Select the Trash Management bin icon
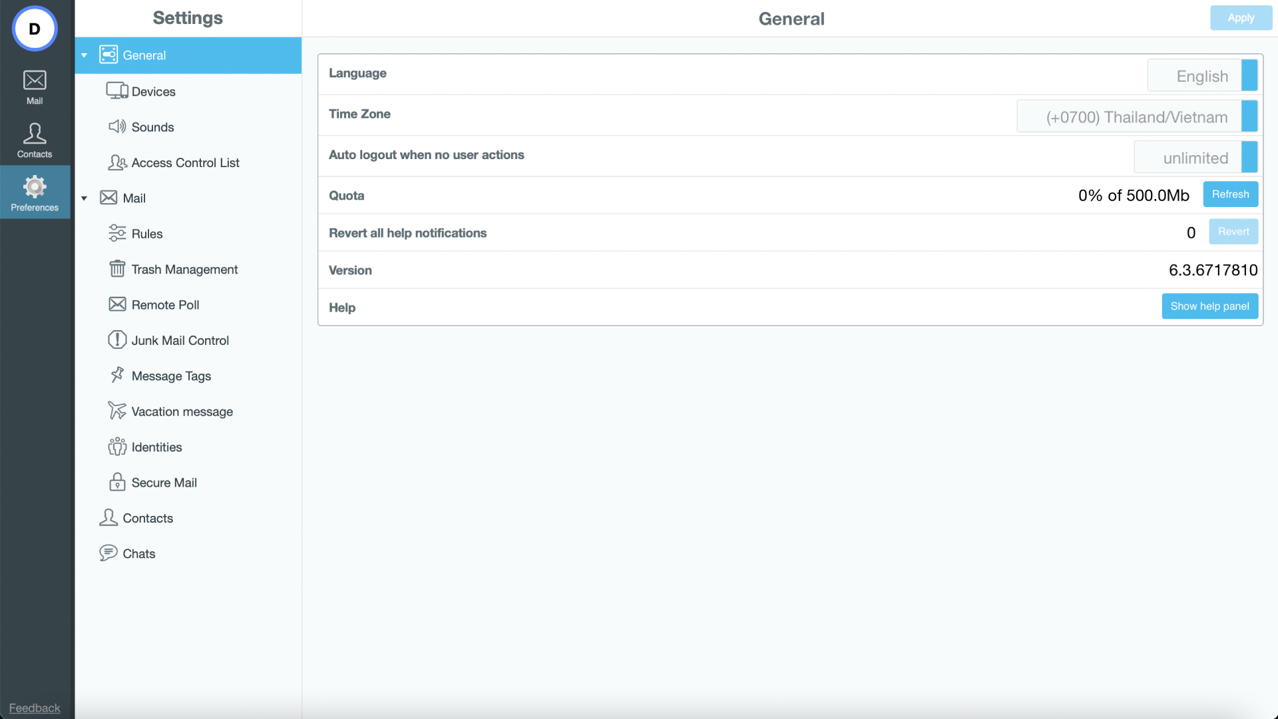The width and height of the screenshot is (1278, 719). pos(117,269)
